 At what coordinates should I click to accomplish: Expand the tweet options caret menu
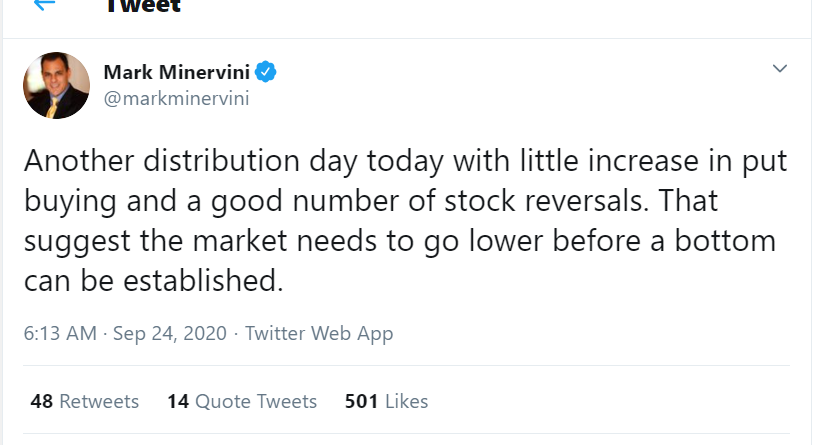(781, 69)
